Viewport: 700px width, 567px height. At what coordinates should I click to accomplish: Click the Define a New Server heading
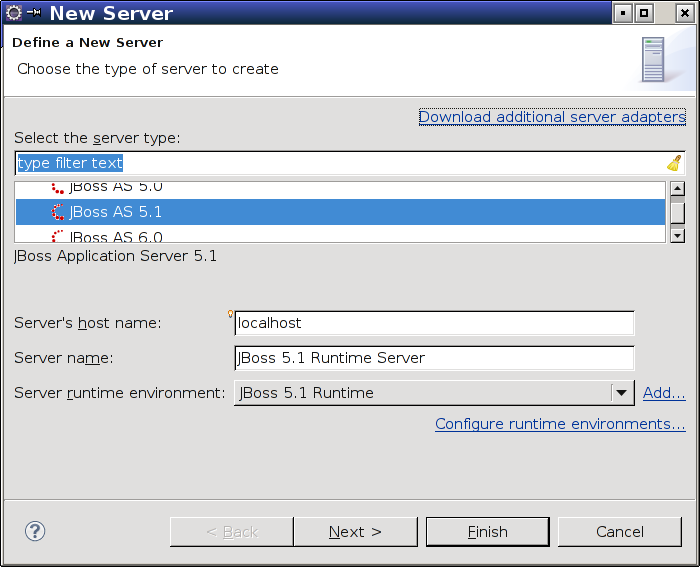pos(88,42)
